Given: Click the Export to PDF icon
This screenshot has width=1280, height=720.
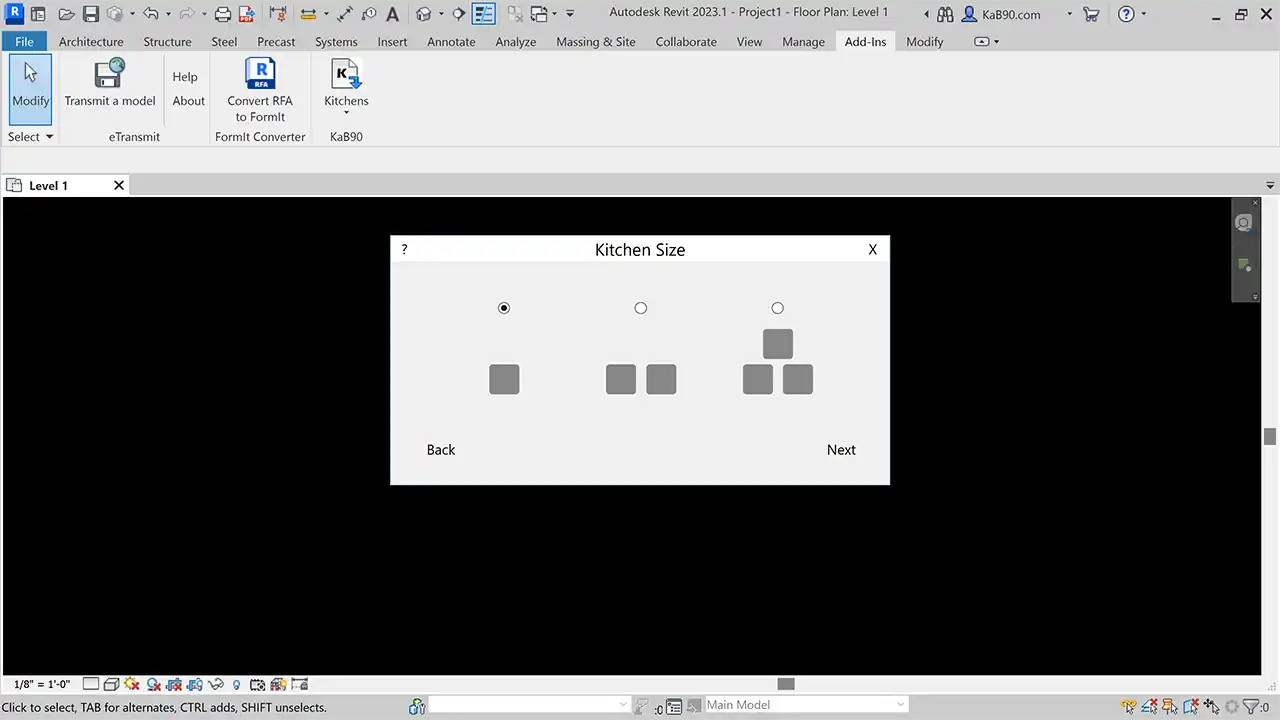Looking at the screenshot, I should click(x=246, y=14).
